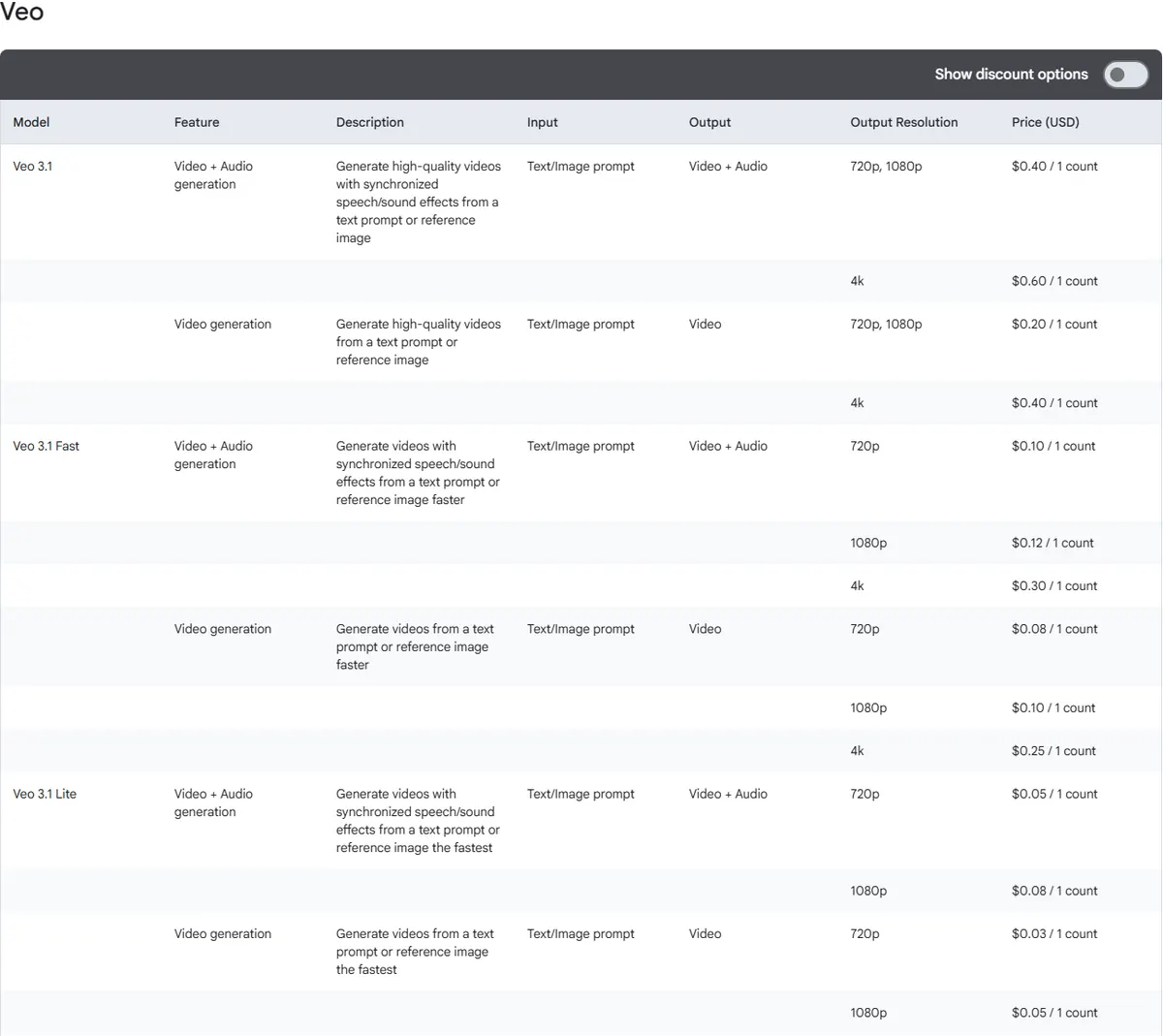
Task: Click description ending 'reference image the fastest' with speech/sound
Action: [x=418, y=821]
